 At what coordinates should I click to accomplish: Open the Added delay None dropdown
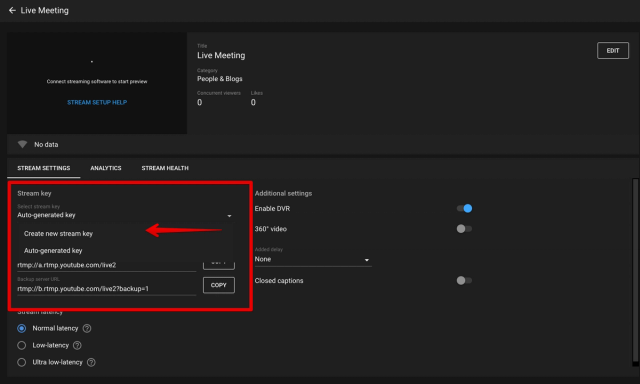[313, 260]
